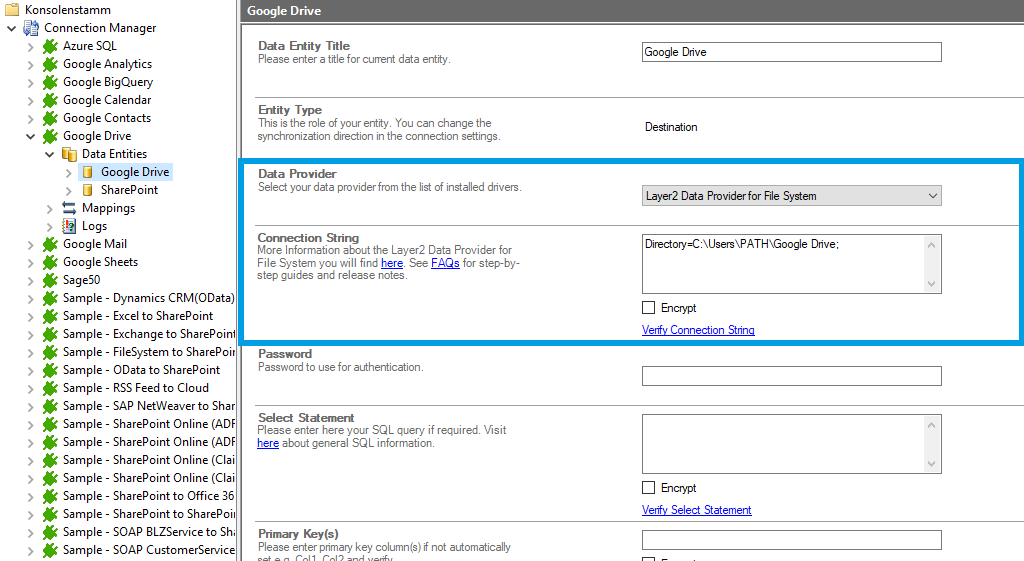This screenshot has height=561, width=1024.
Task: Click the Password input field
Action: (x=792, y=376)
